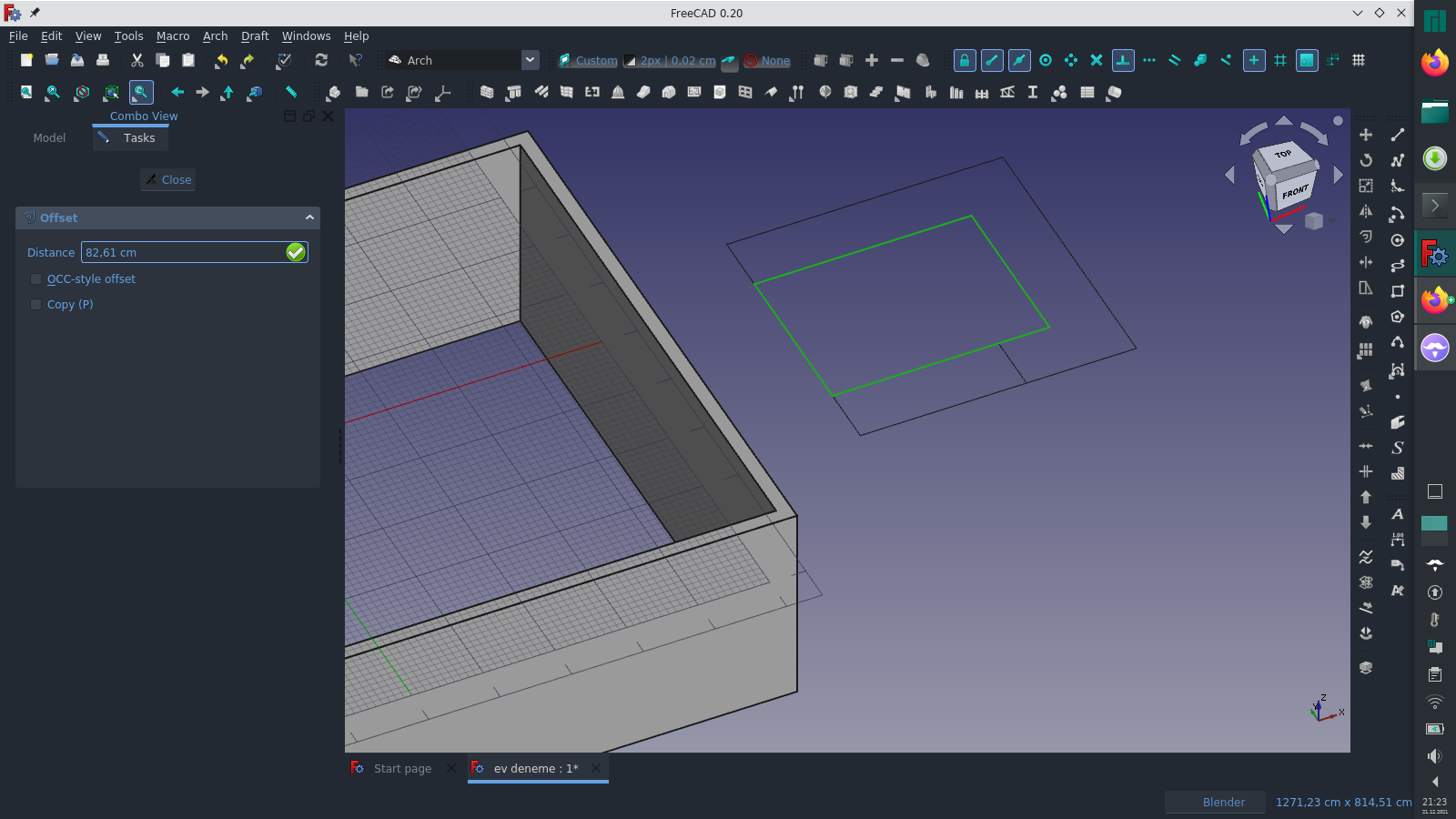Image resolution: width=1456 pixels, height=819 pixels.
Task: Switch to the Start page tab
Action: [402, 768]
